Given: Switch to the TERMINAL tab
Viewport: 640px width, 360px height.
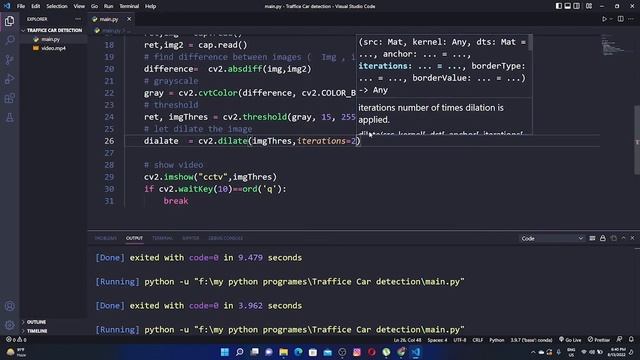Looking at the screenshot, I should [162, 238].
